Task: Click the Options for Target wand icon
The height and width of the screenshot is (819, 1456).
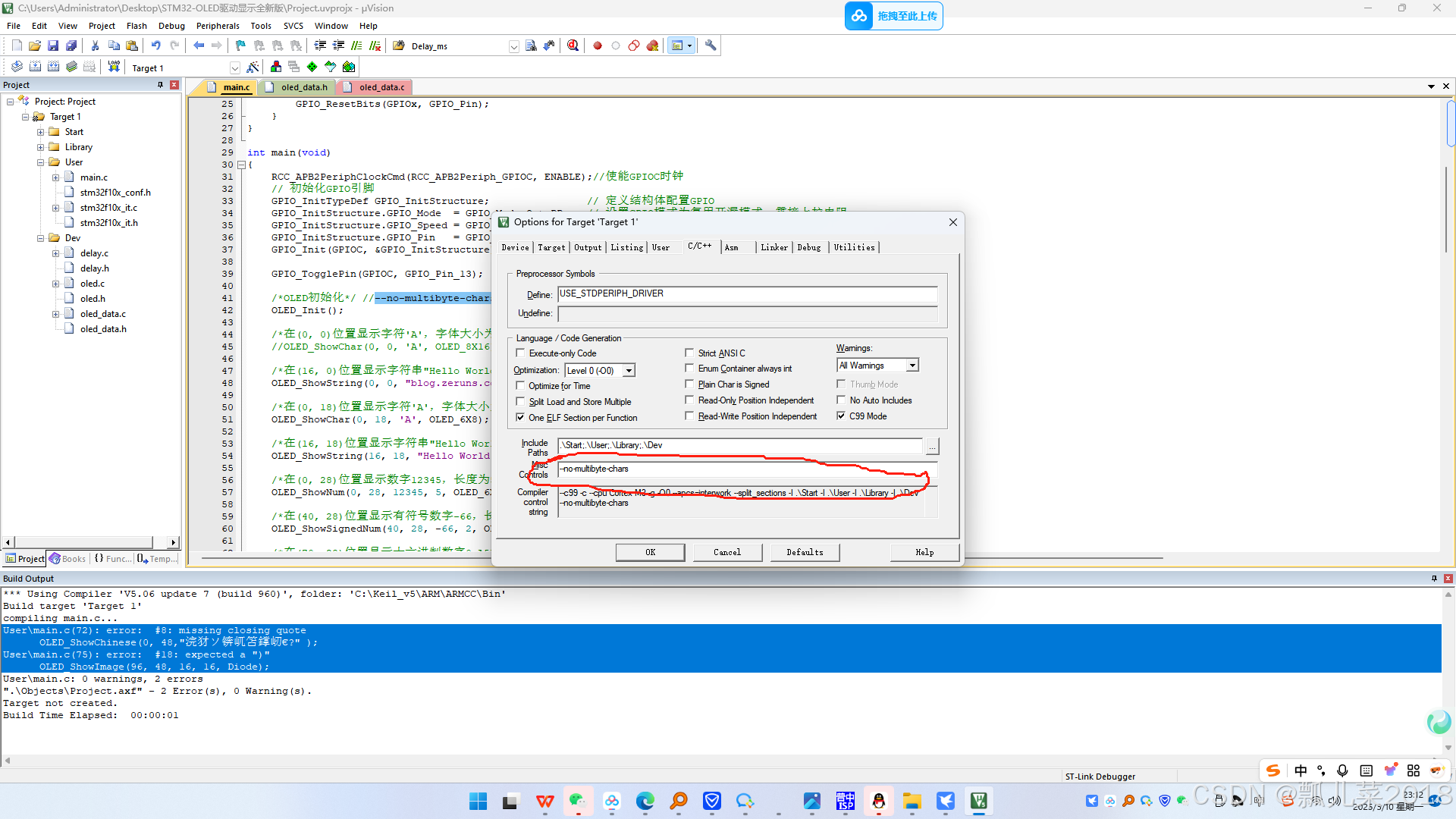Action: click(x=253, y=67)
